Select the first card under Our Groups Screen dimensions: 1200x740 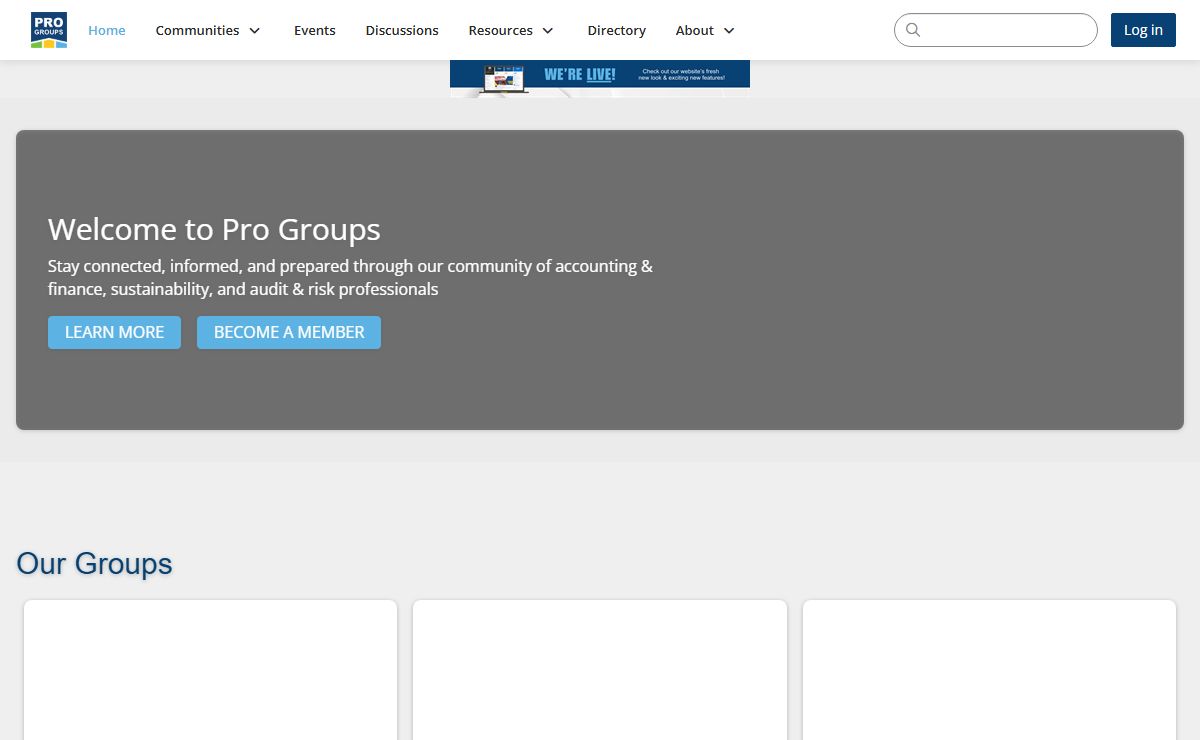pos(210,670)
